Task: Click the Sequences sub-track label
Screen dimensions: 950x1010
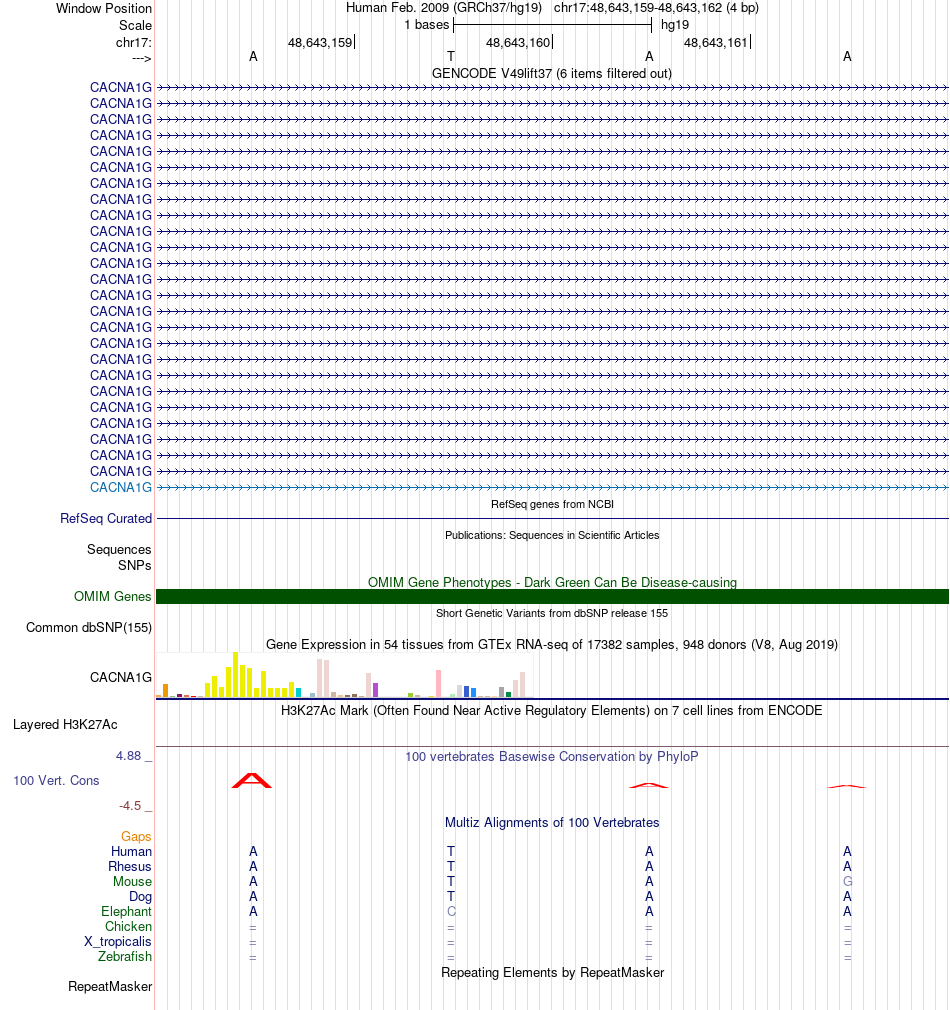Action: click(119, 549)
